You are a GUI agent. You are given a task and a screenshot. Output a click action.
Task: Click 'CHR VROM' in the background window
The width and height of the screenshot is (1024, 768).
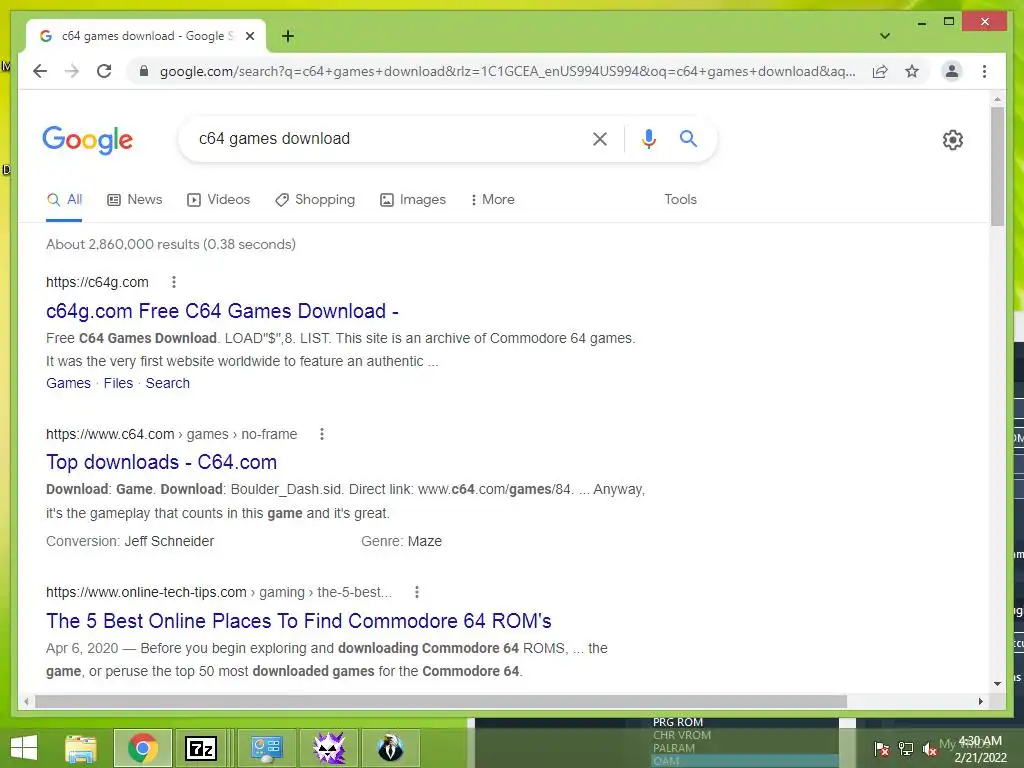click(x=682, y=735)
